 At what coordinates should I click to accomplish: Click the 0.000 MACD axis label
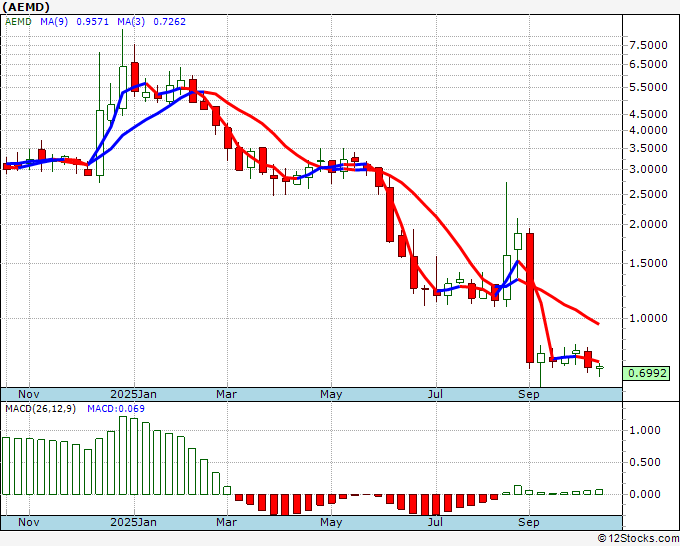point(645,494)
